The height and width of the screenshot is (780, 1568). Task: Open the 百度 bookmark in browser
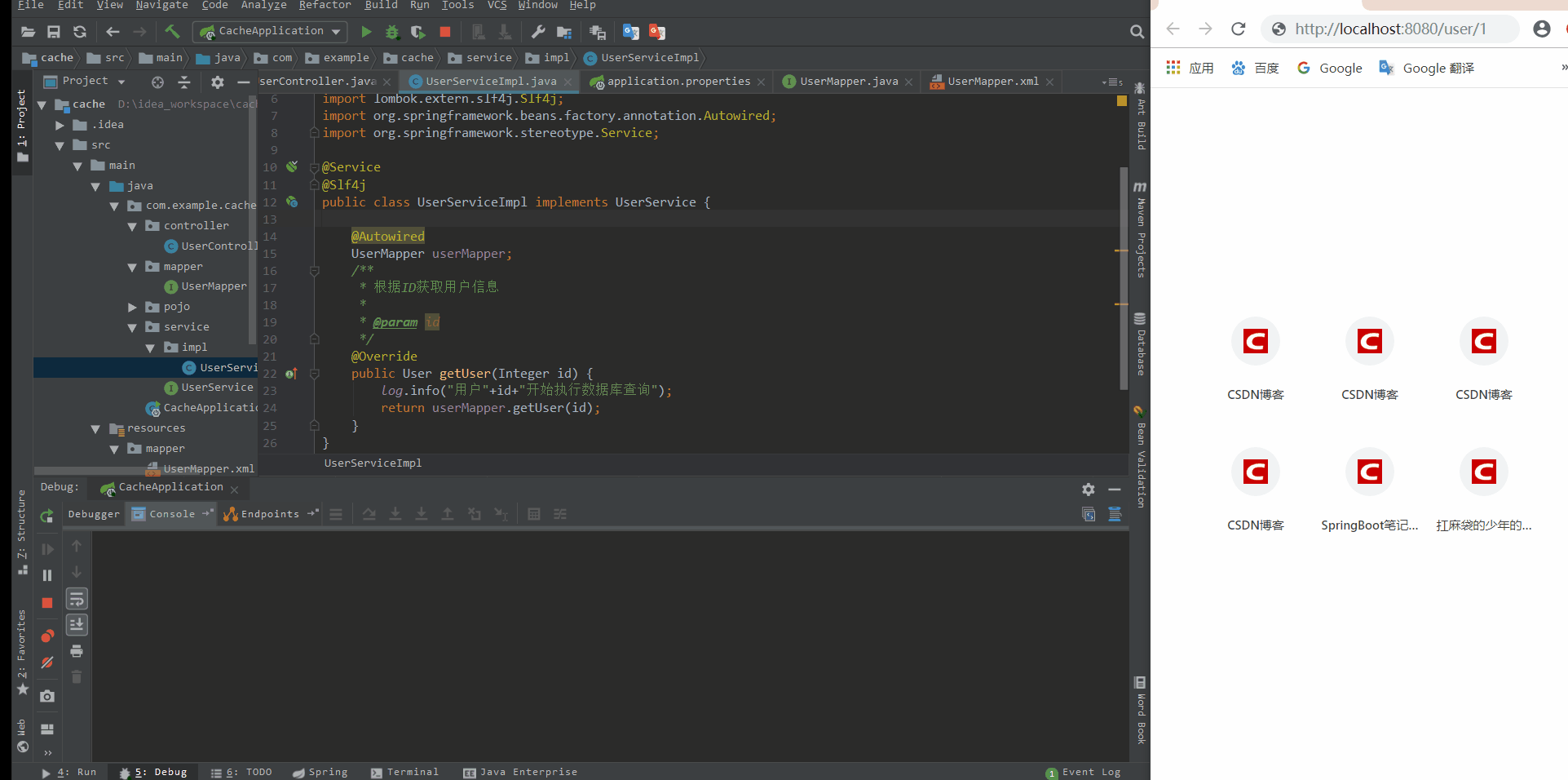click(x=1255, y=69)
